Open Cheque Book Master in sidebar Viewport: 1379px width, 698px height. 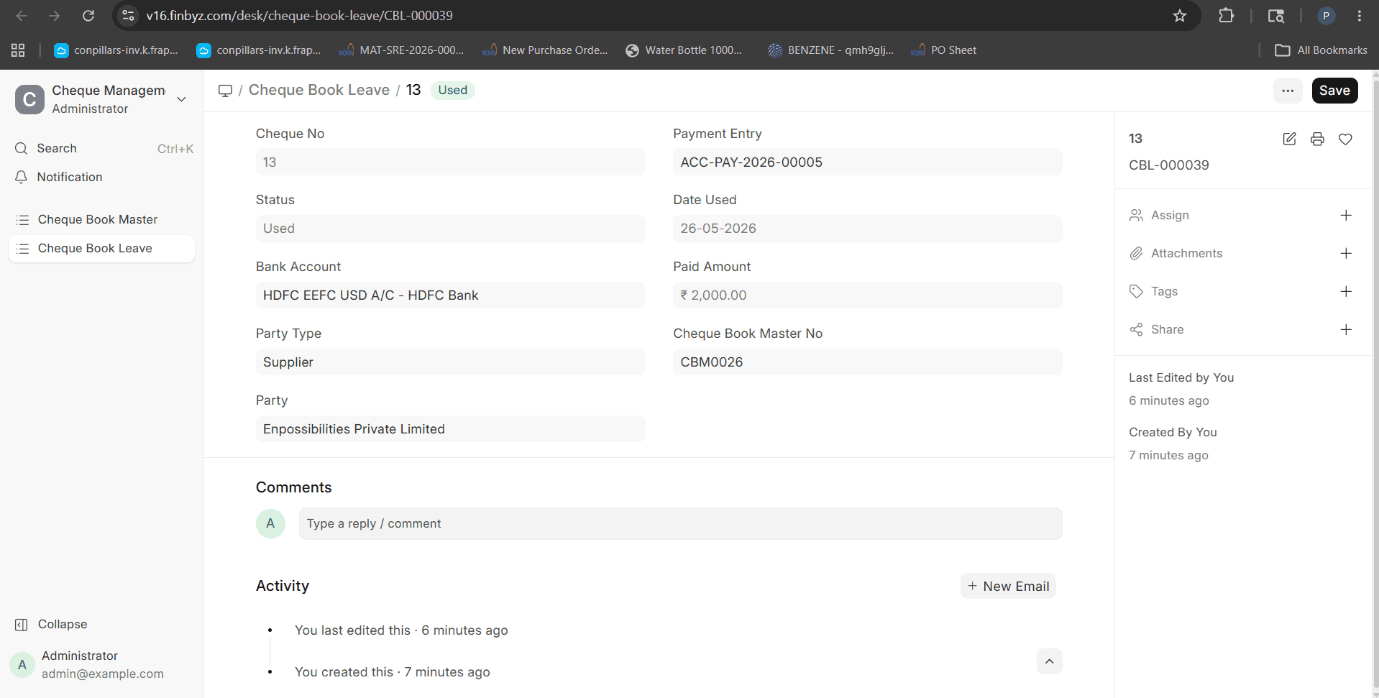(102, 219)
